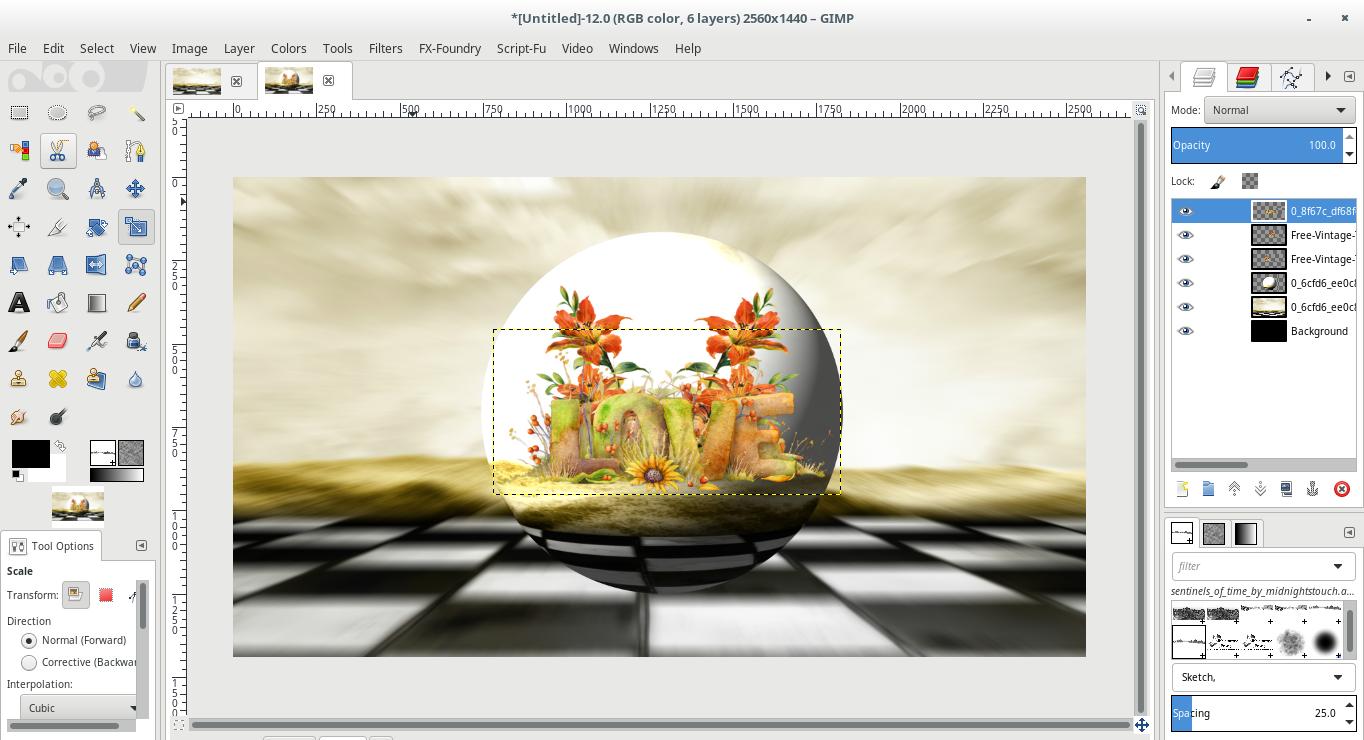Open the canvas navigation preview icon
The image size is (1364, 740).
[x=1141, y=724]
